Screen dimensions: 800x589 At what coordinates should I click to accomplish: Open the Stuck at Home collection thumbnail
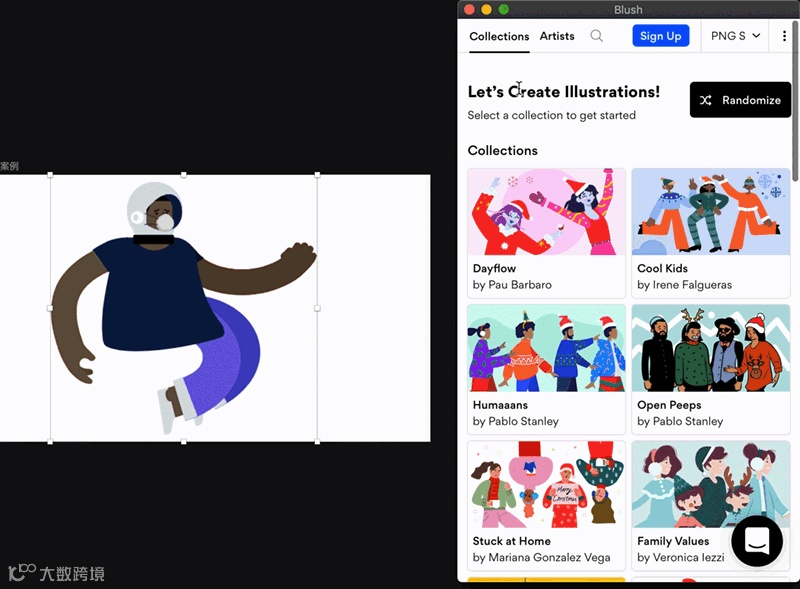coord(546,484)
